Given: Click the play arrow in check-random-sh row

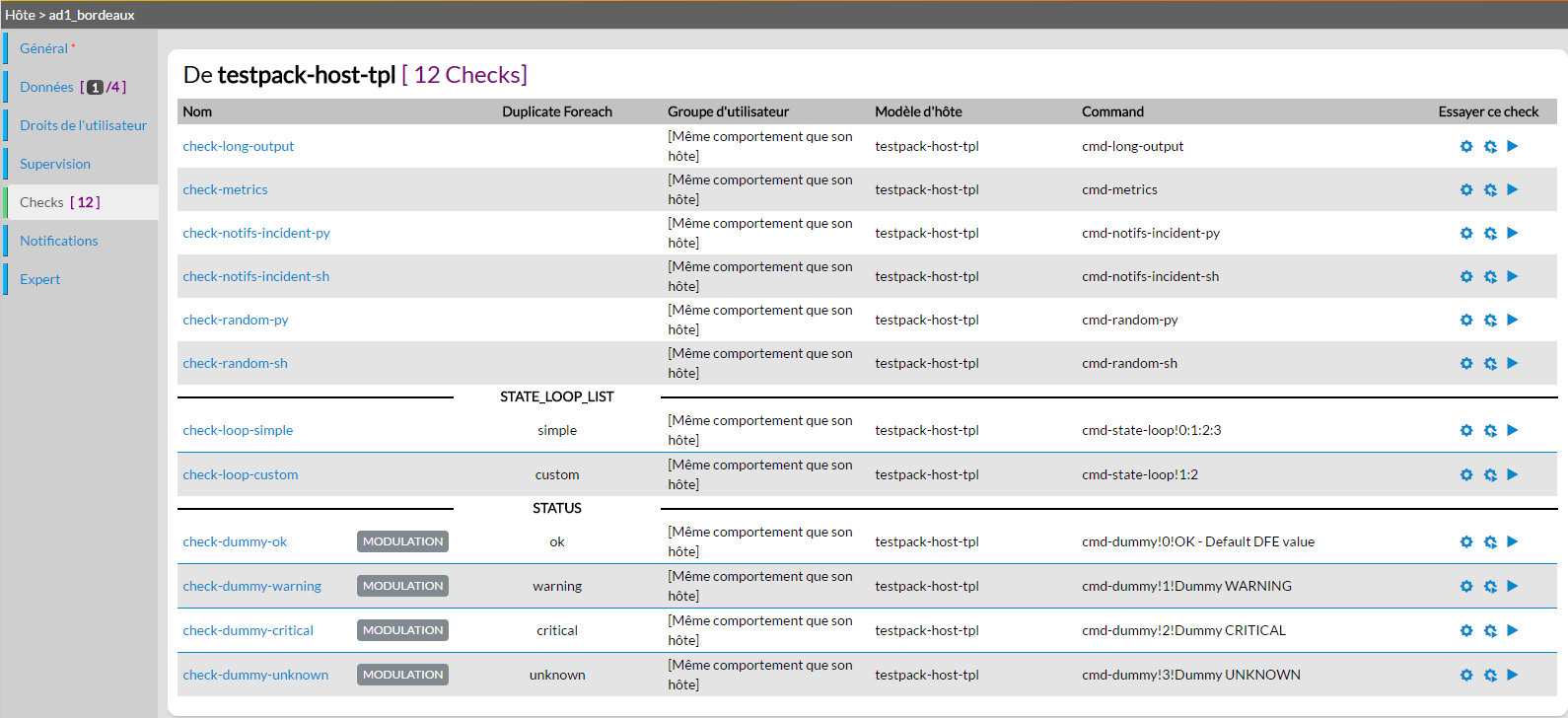Looking at the screenshot, I should pyautogui.click(x=1513, y=363).
